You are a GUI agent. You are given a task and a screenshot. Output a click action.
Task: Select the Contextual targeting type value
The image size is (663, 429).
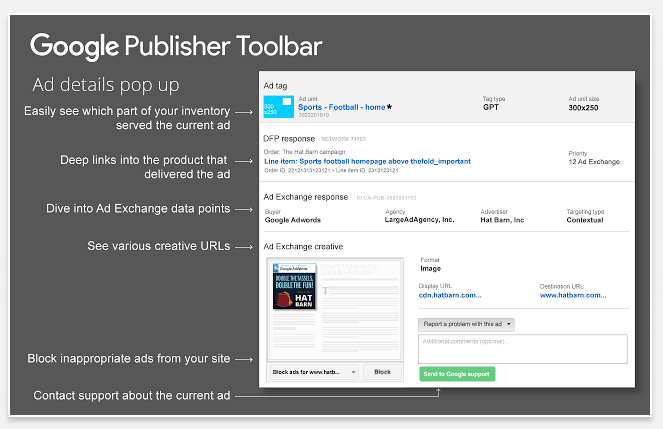coord(585,220)
